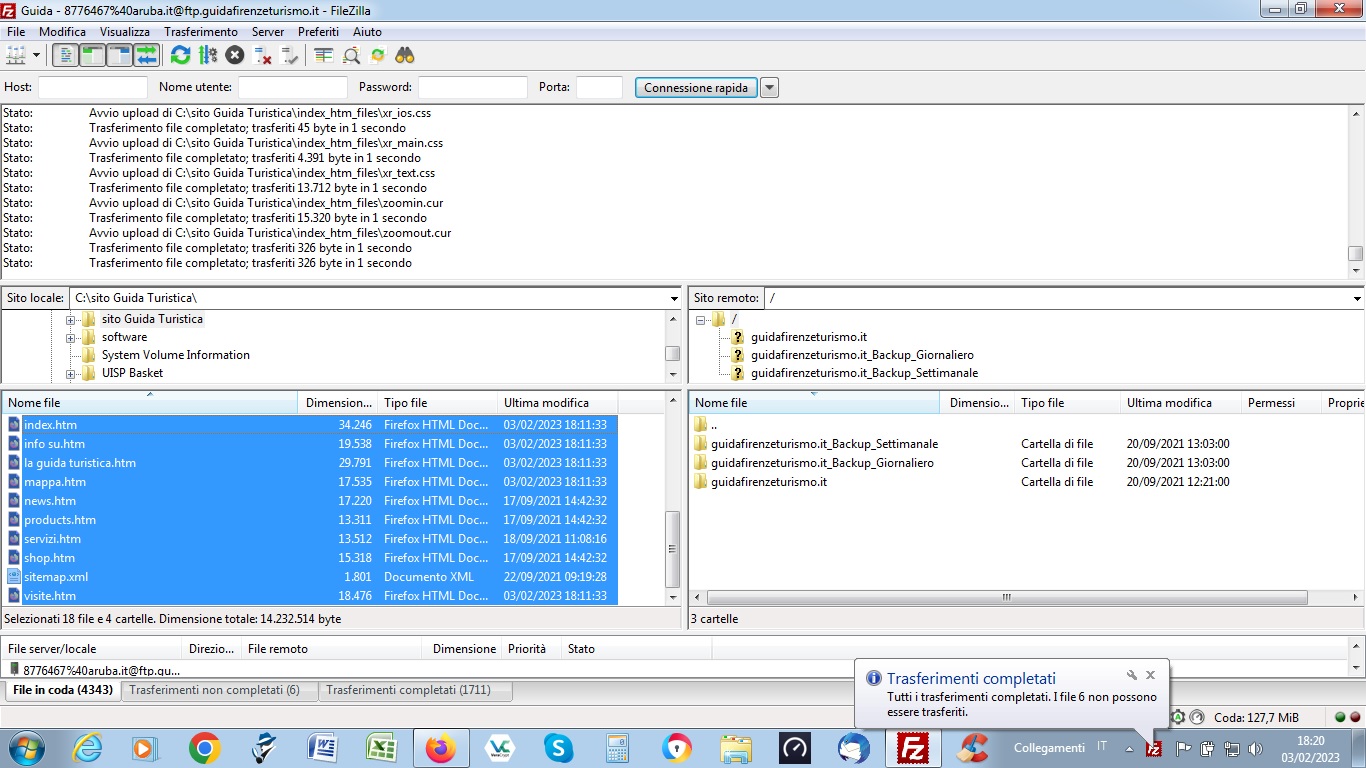Click the directory comparison magnifier icon
The height and width of the screenshot is (768, 1366).
click(351, 55)
